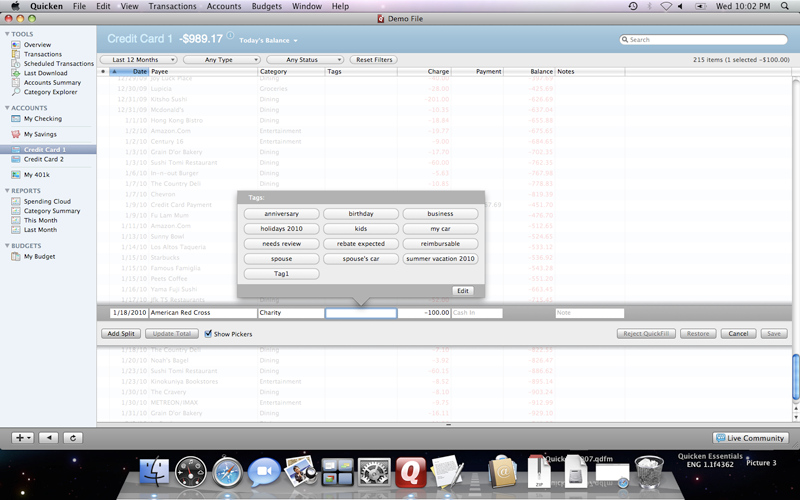This screenshot has height=500, width=800.
Task: Open the Window menu
Action: pos(307,6)
